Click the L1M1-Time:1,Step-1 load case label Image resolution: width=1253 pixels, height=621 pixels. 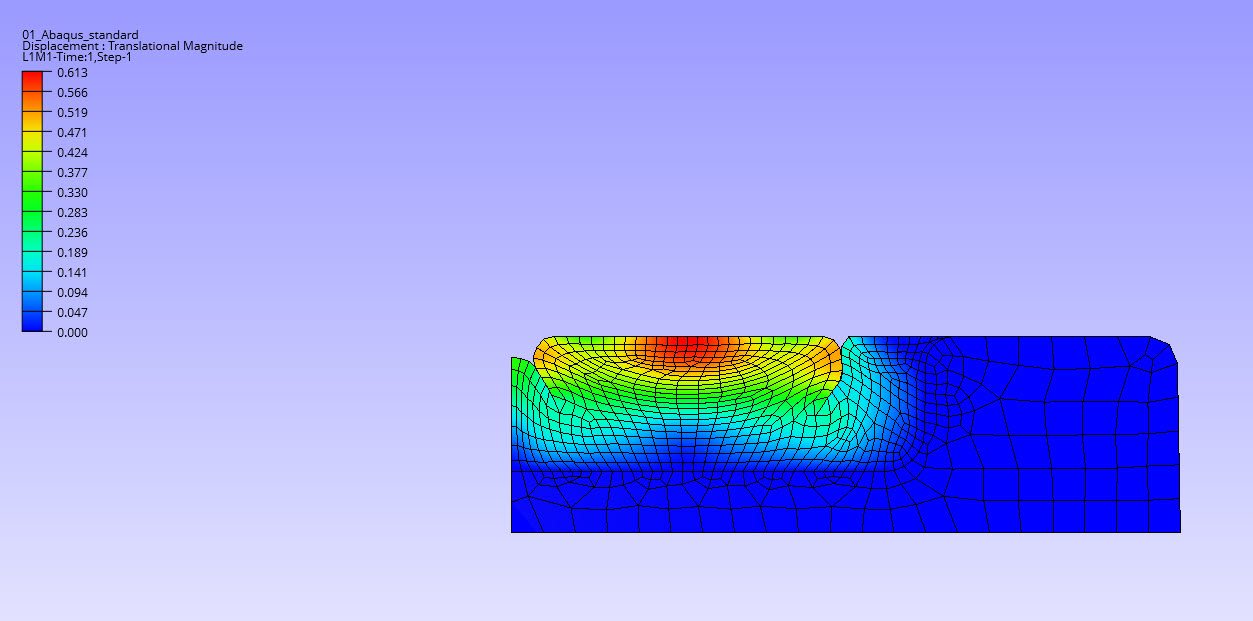click(77, 57)
